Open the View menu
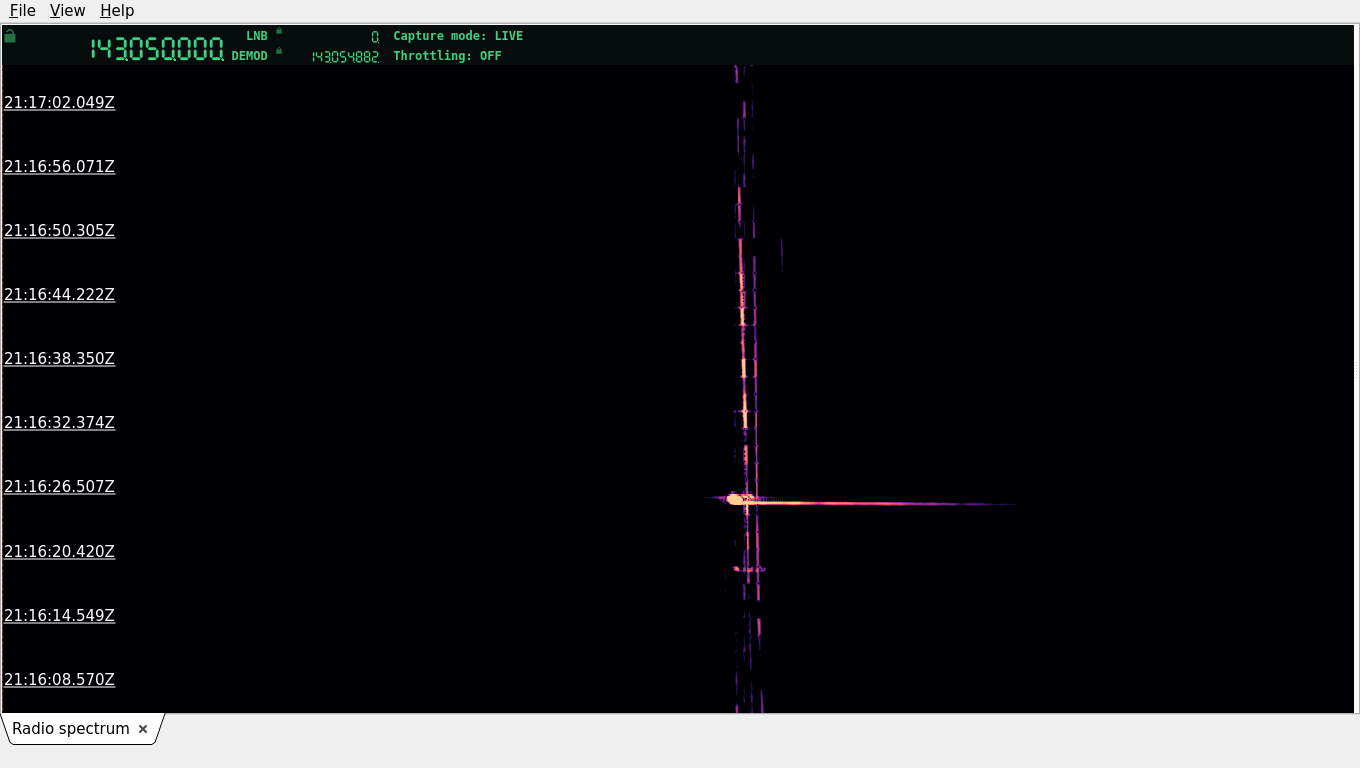Screen dimensions: 1360x768 click(67, 11)
